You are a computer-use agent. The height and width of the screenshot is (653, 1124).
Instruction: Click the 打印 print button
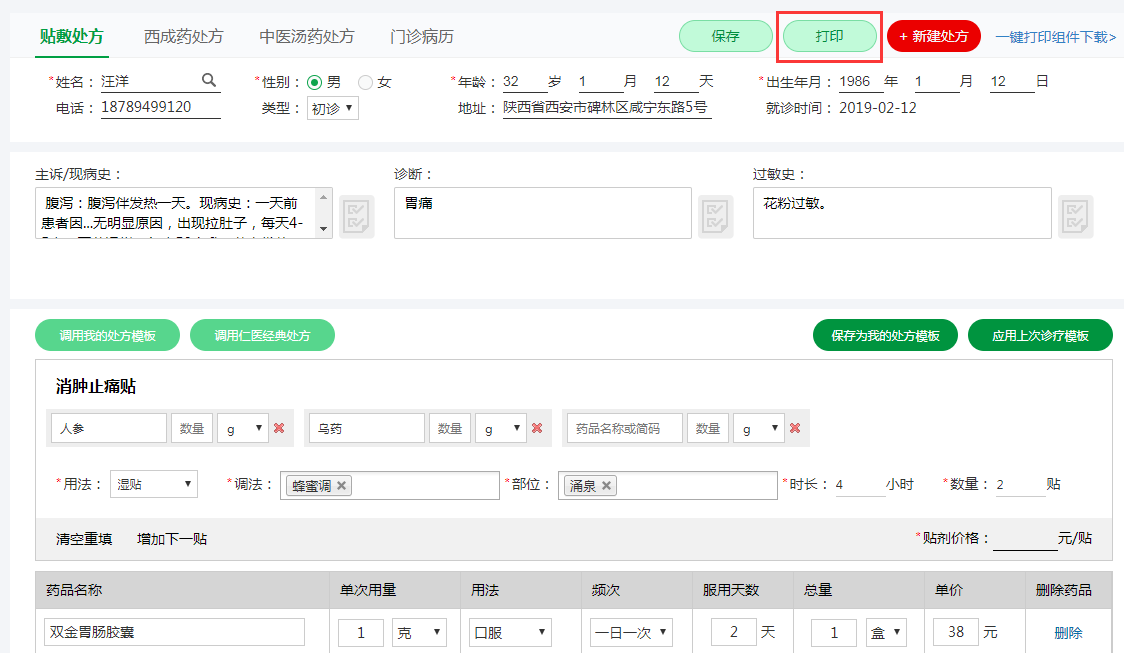click(829, 36)
